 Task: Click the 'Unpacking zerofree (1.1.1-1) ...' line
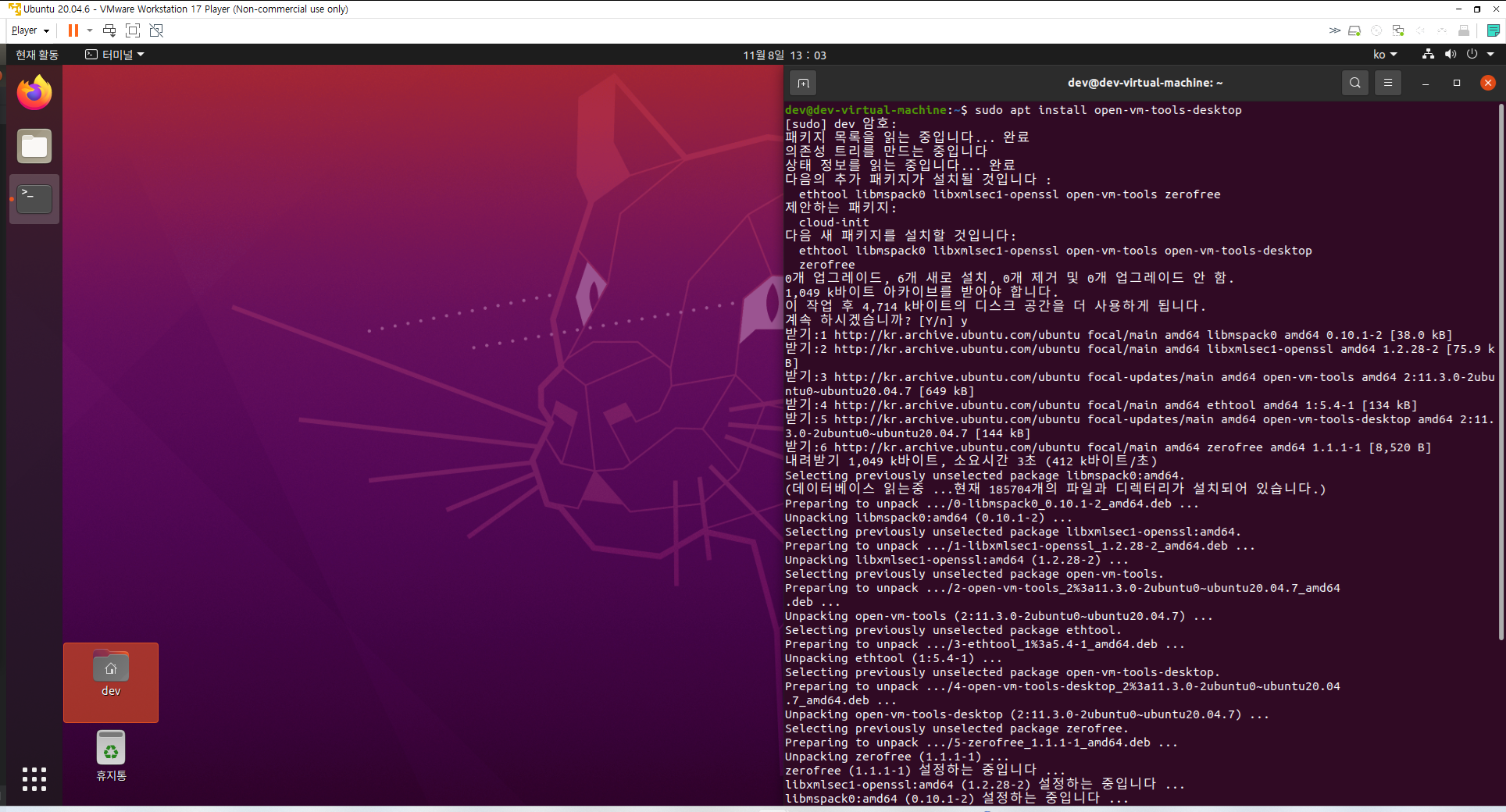coord(897,757)
